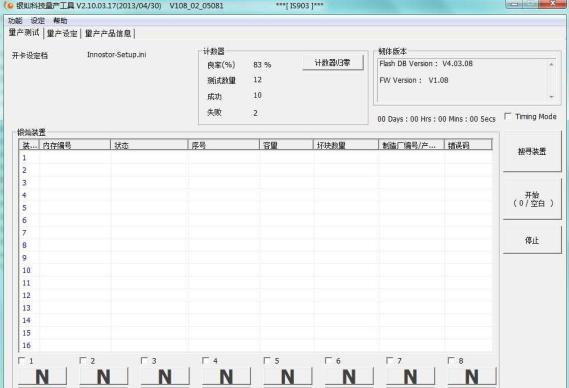The height and width of the screenshot is (388, 569).
Task: Select device row 16 in list
Action: pos(255,345)
